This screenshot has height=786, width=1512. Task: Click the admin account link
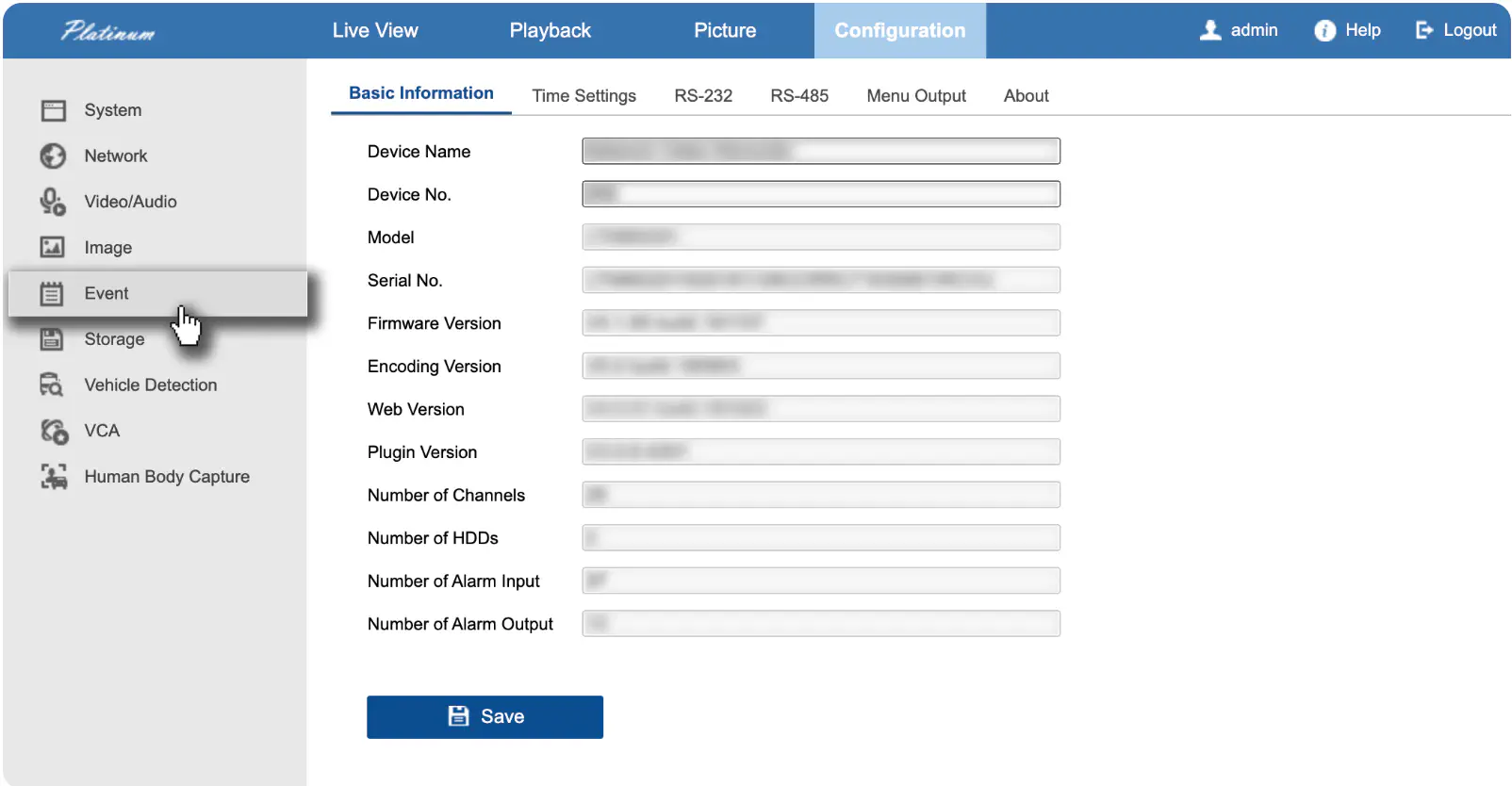[x=1255, y=30]
